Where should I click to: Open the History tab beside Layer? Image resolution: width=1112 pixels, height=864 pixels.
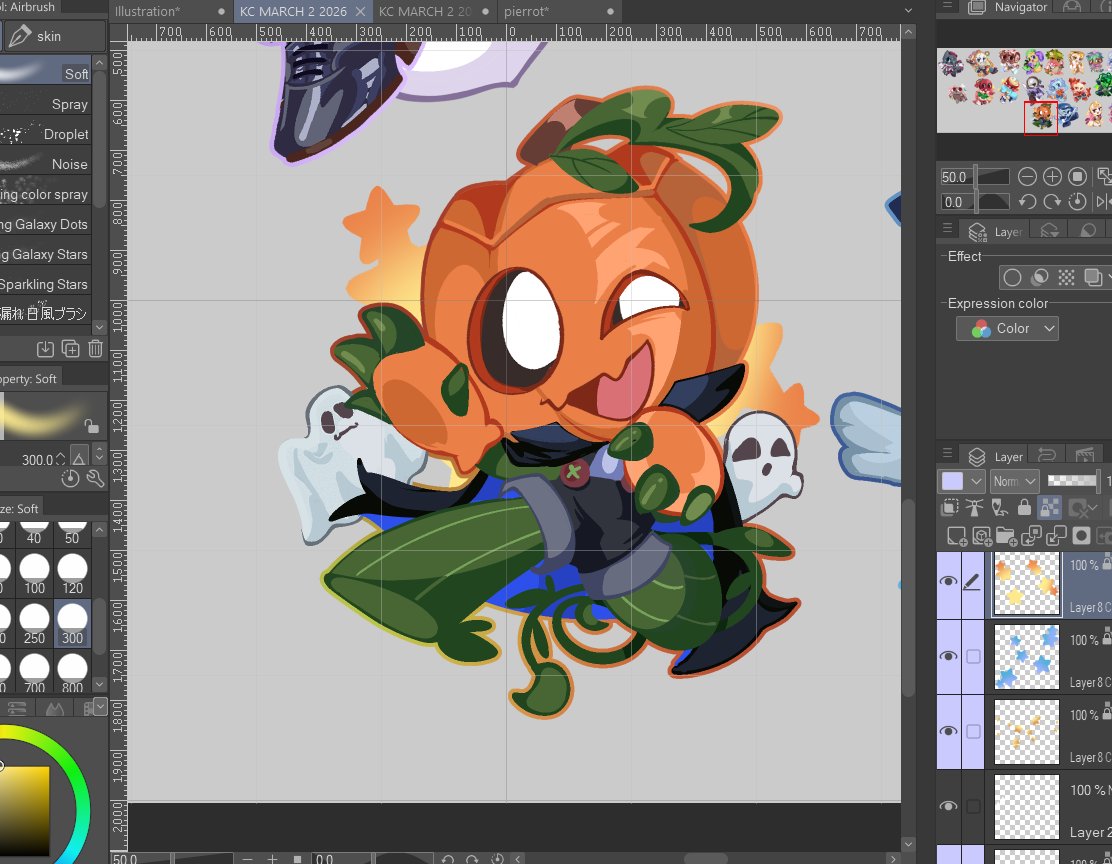coord(1047,455)
